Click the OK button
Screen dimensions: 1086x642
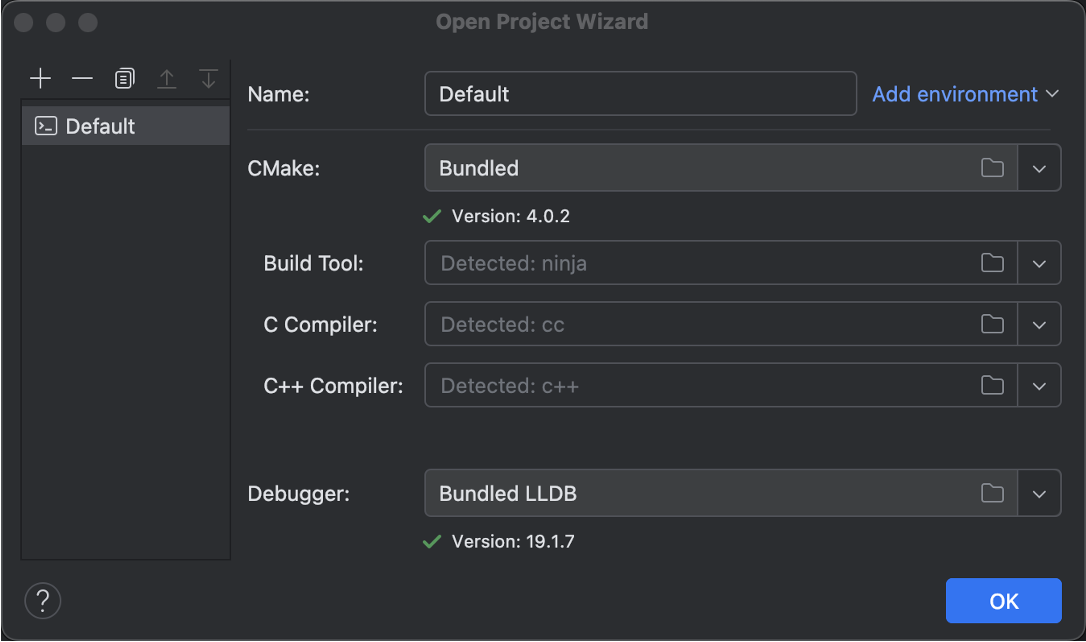point(1003,601)
